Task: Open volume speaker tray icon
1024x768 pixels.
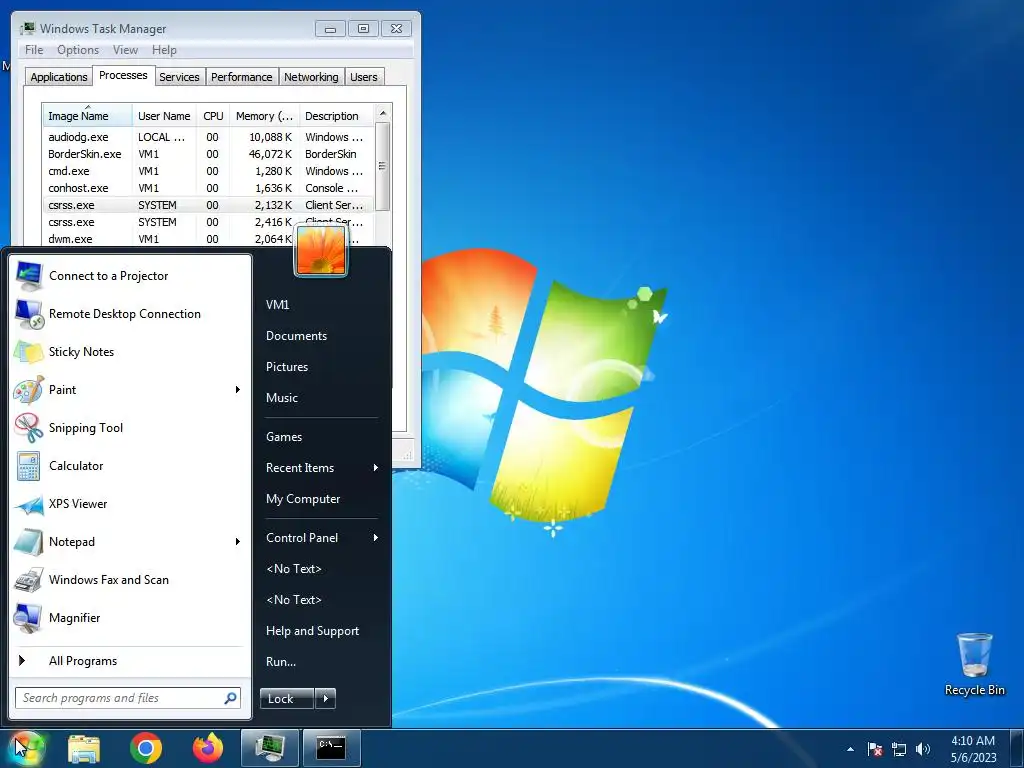Action: pos(923,749)
